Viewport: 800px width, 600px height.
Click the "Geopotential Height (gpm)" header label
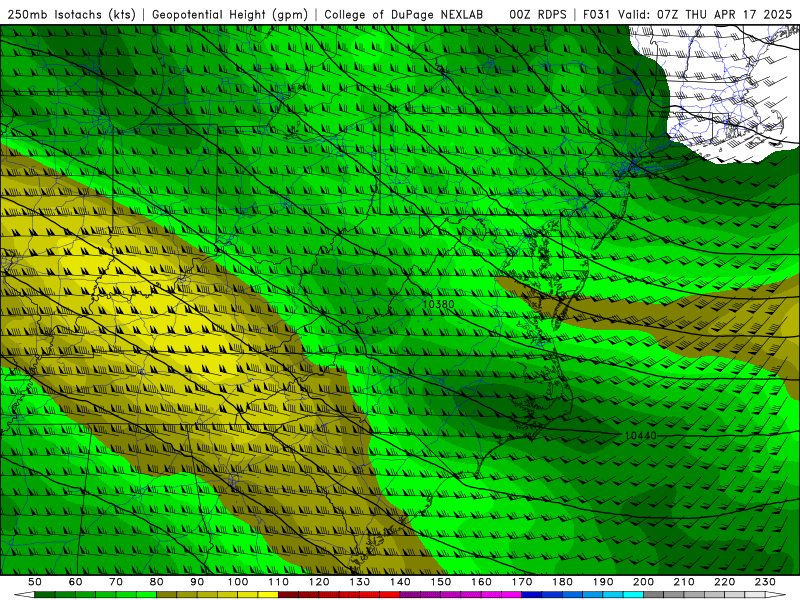coord(230,15)
